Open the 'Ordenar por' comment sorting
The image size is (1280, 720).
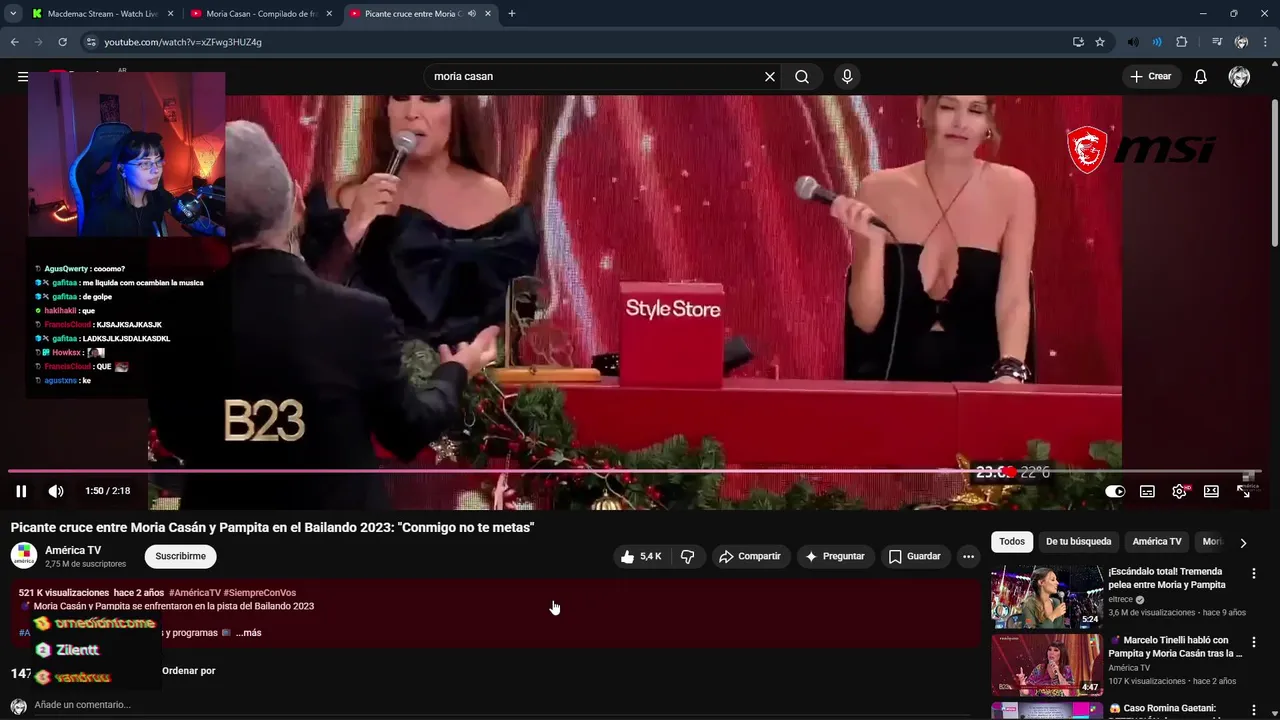point(188,671)
